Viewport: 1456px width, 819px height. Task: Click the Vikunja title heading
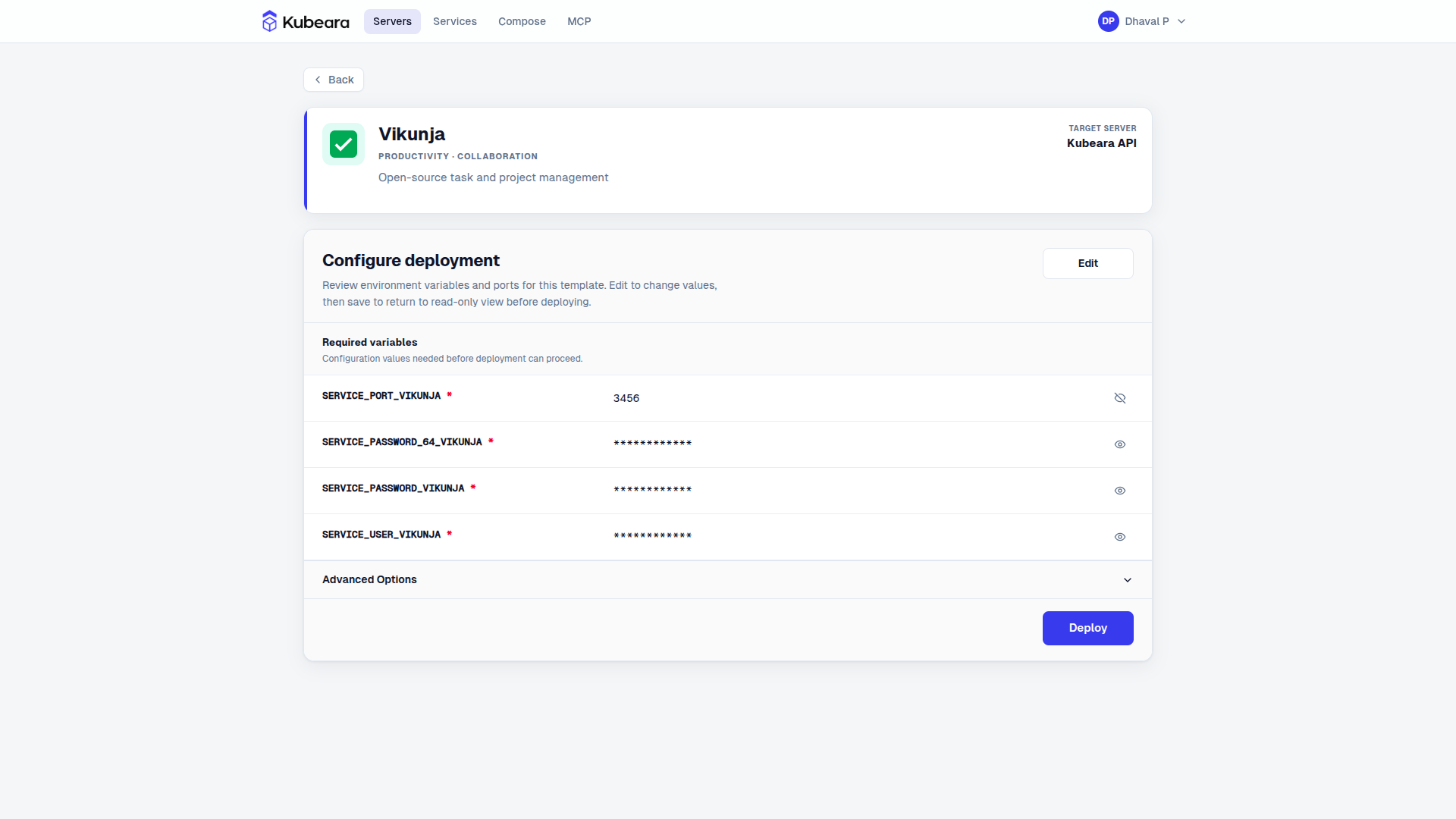click(x=412, y=134)
